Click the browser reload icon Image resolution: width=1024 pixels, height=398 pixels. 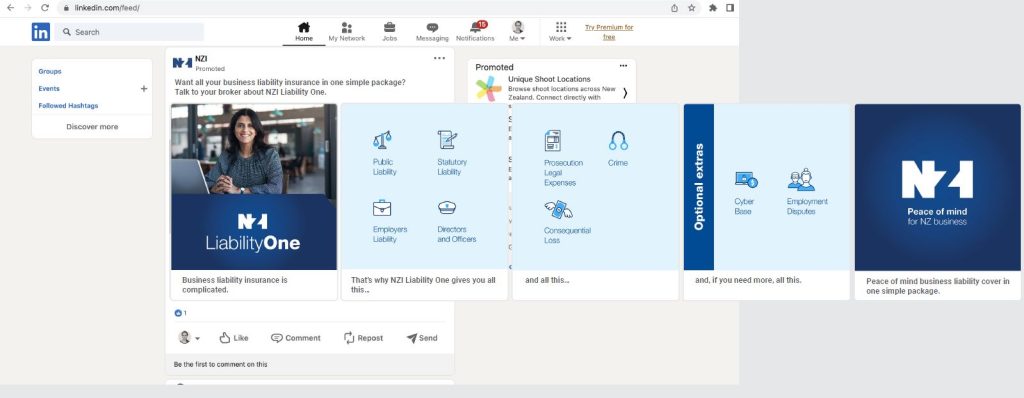pyautogui.click(x=44, y=8)
